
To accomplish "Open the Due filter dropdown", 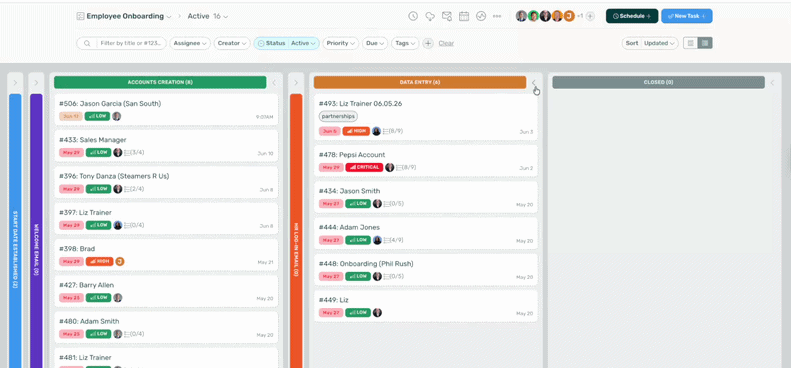I will click(375, 43).
